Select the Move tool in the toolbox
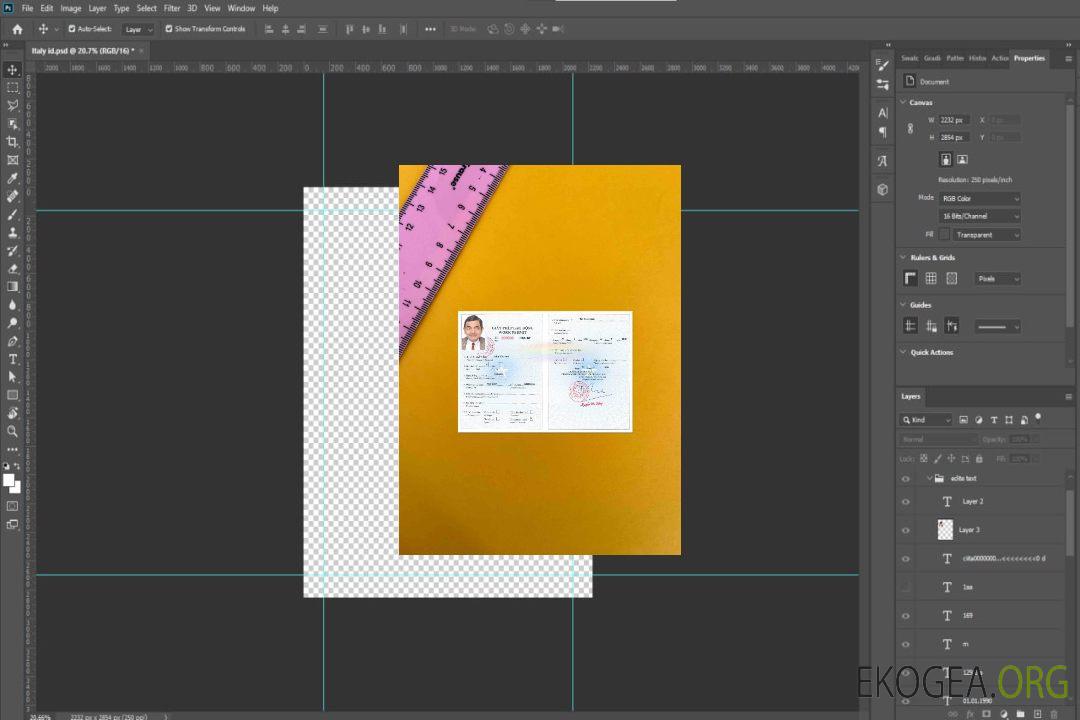 pos(12,70)
